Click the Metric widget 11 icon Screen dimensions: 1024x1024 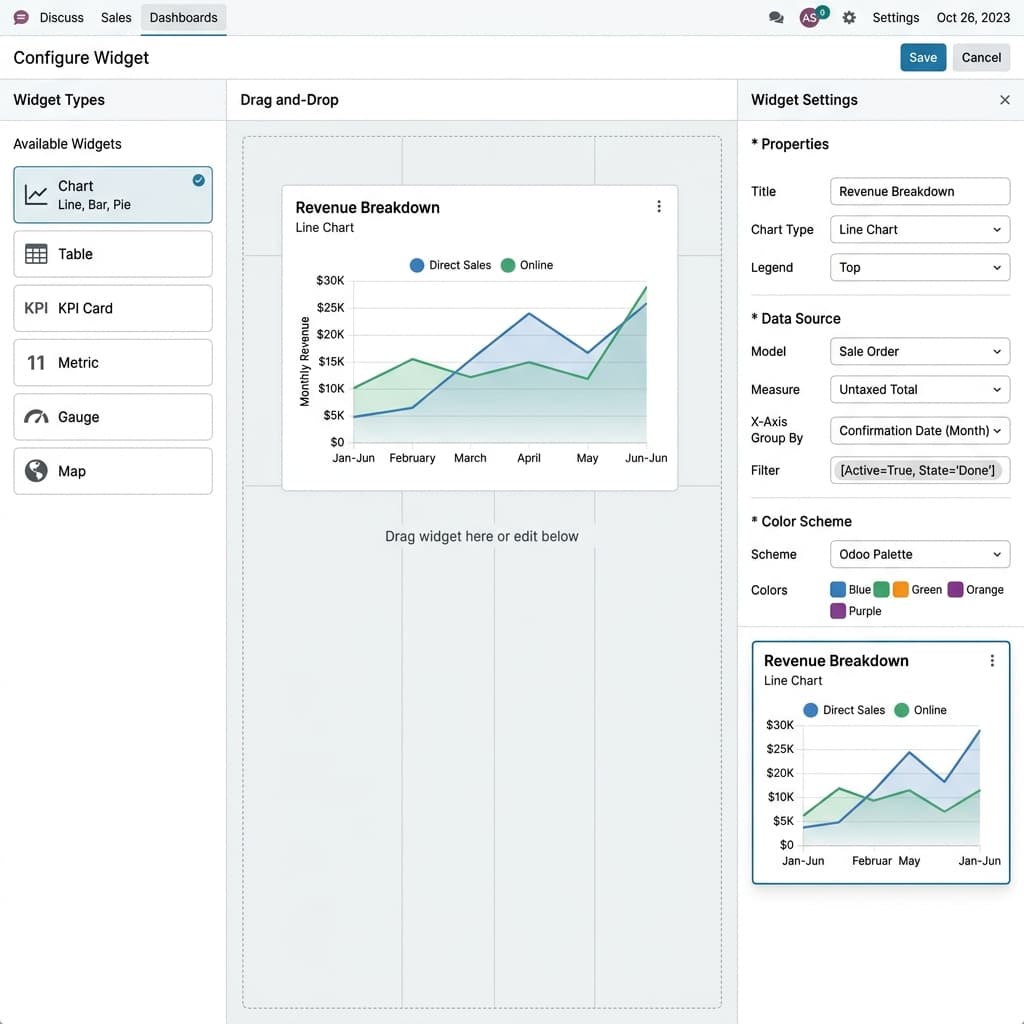click(x=36, y=362)
